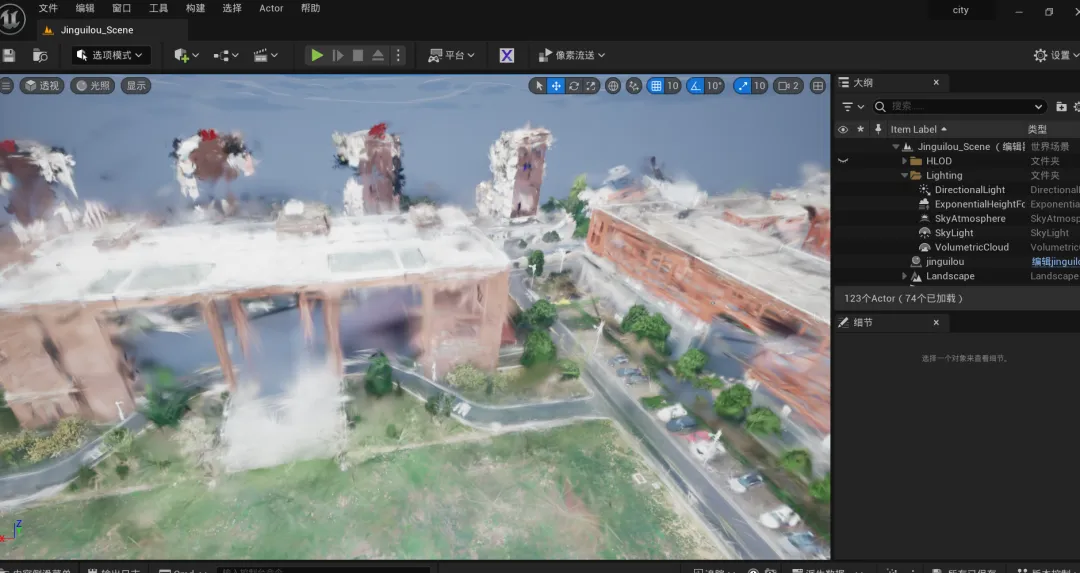This screenshot has height=573, width=1080.
Task: Click the Unreal Engine logo icon
Action: [x=10, y=18]
